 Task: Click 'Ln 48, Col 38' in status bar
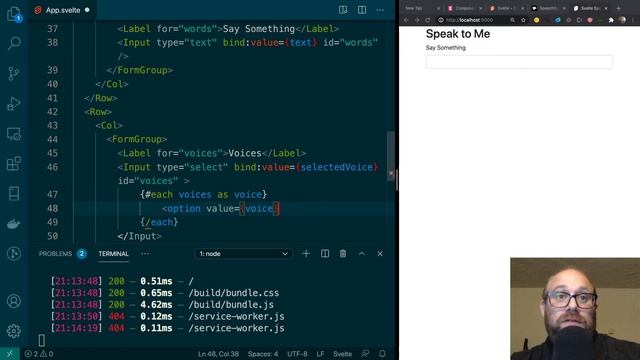tap(218, 353)
